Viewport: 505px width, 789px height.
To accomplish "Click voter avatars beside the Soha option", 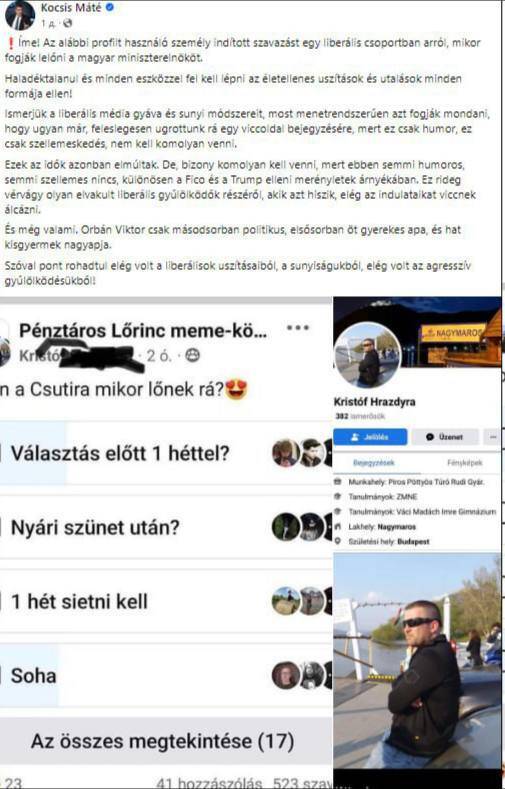I will 302,675.
